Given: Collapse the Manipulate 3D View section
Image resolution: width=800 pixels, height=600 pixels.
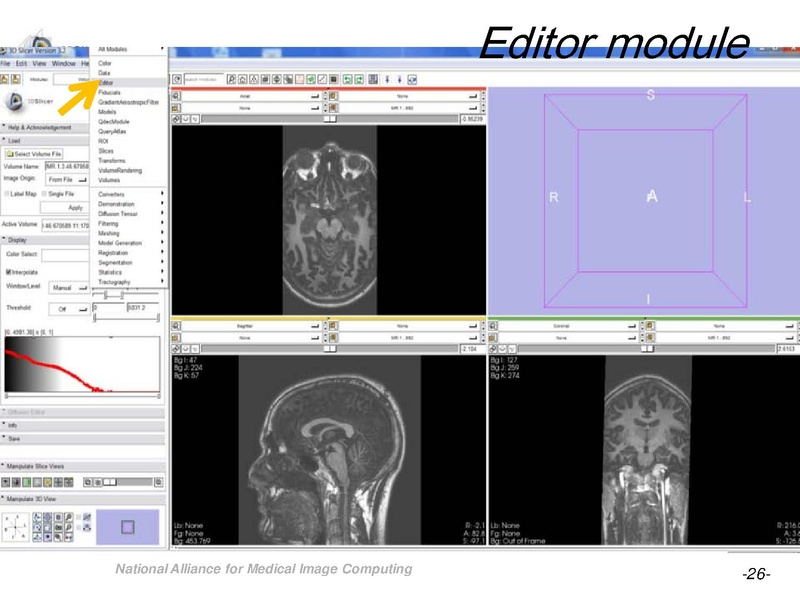Looking at the screenshot, I should coord(83,499).
